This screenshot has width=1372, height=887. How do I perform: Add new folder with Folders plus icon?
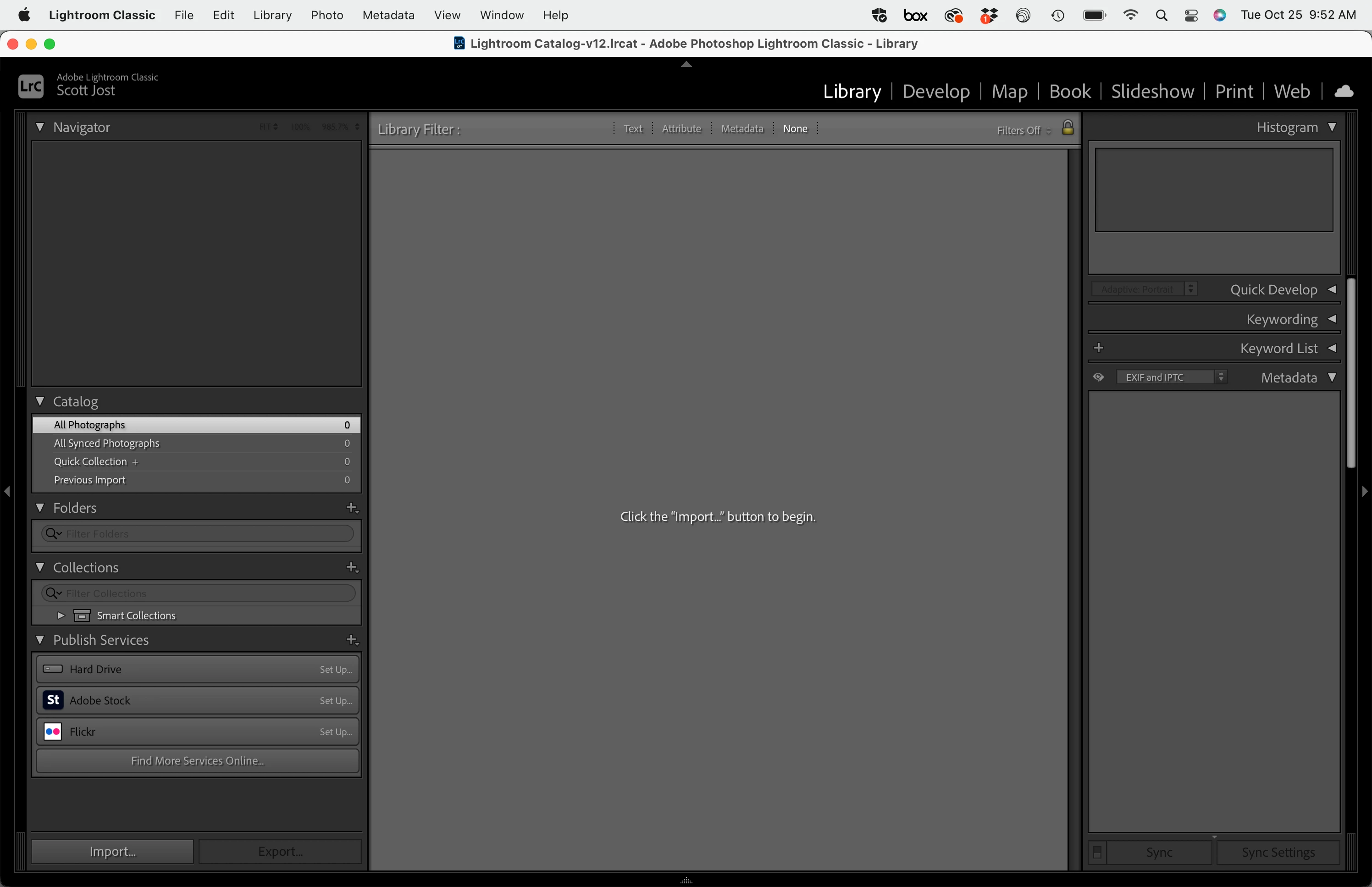(352, 507)
